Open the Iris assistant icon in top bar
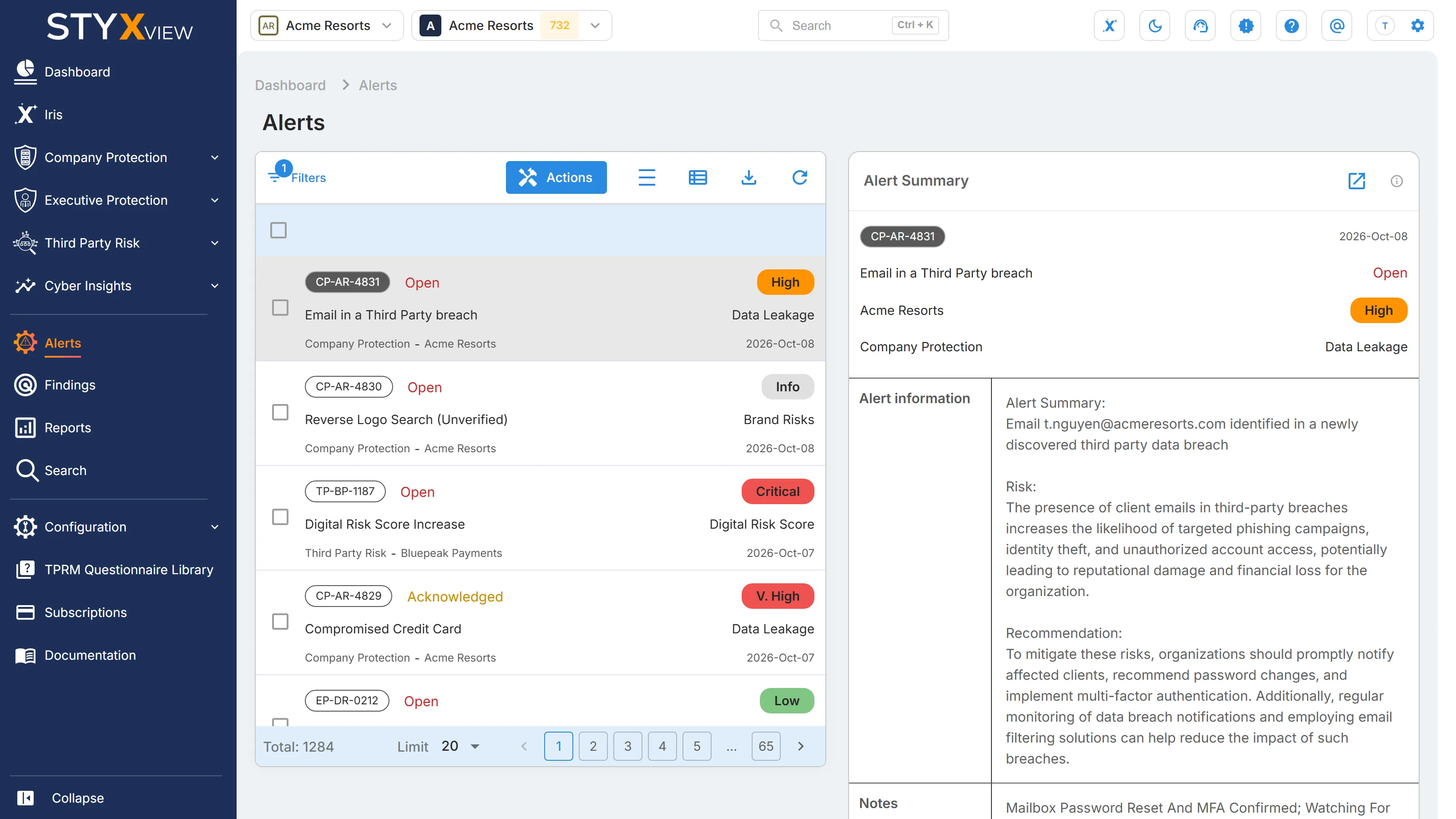The image size is (1456, 819). 1109,25
